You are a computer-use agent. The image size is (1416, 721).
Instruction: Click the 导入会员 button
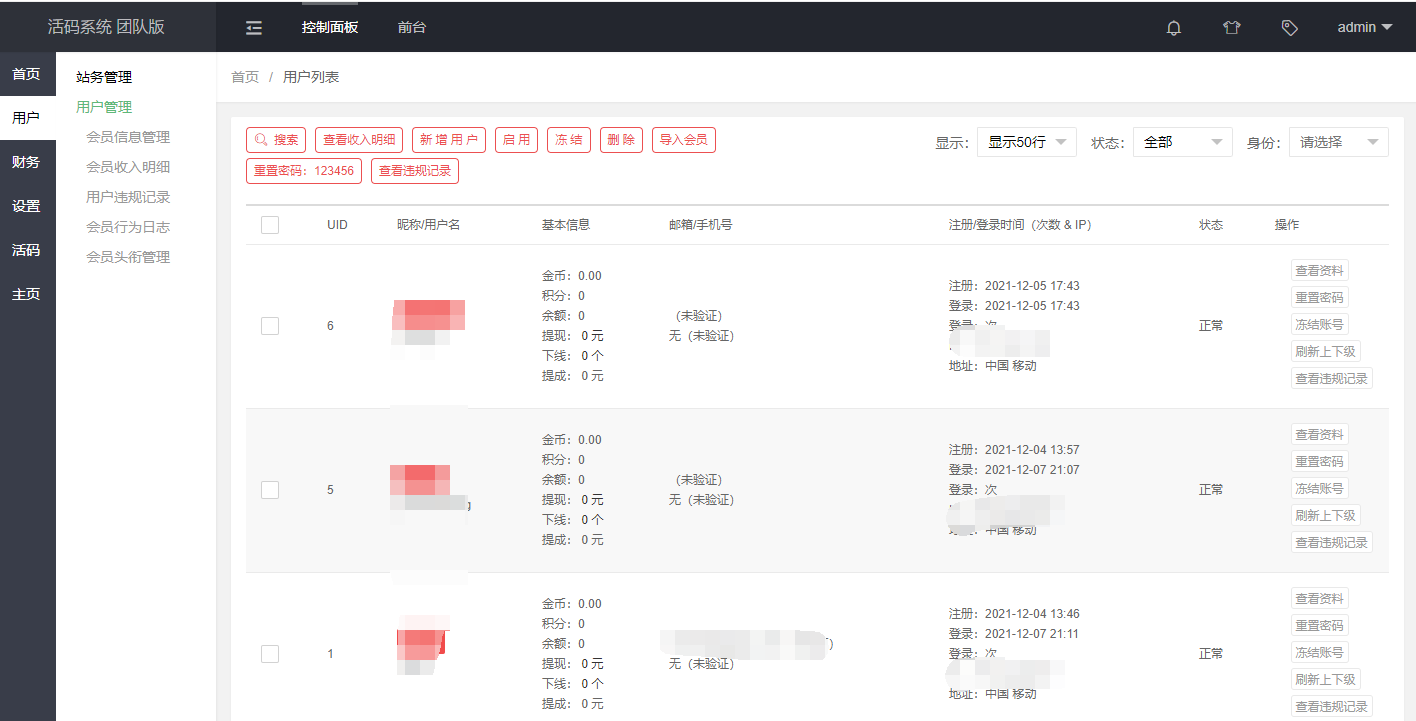click(684, 140)
